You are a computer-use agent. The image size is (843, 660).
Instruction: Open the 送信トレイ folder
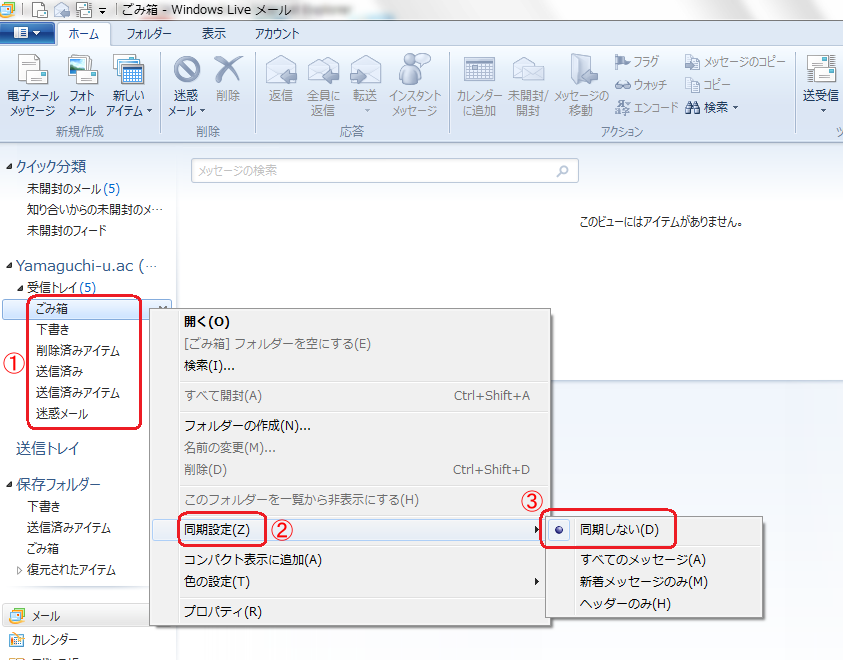(x=47, y=448)
